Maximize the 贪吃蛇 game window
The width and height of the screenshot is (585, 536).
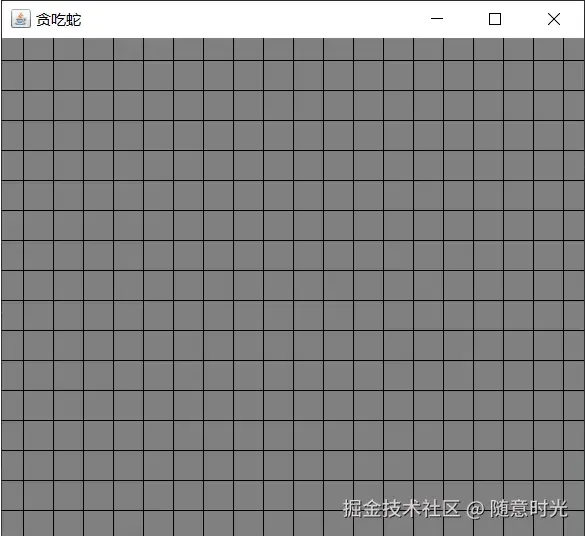click(x=495, y=19)
